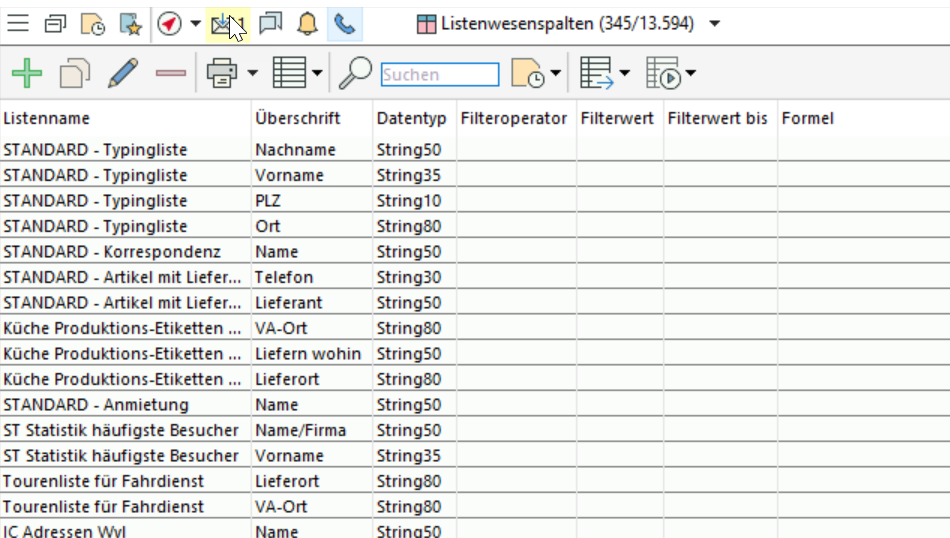The image size is (950, 538).
Task: Open the hamburger main menu
Action: point(18,24)
